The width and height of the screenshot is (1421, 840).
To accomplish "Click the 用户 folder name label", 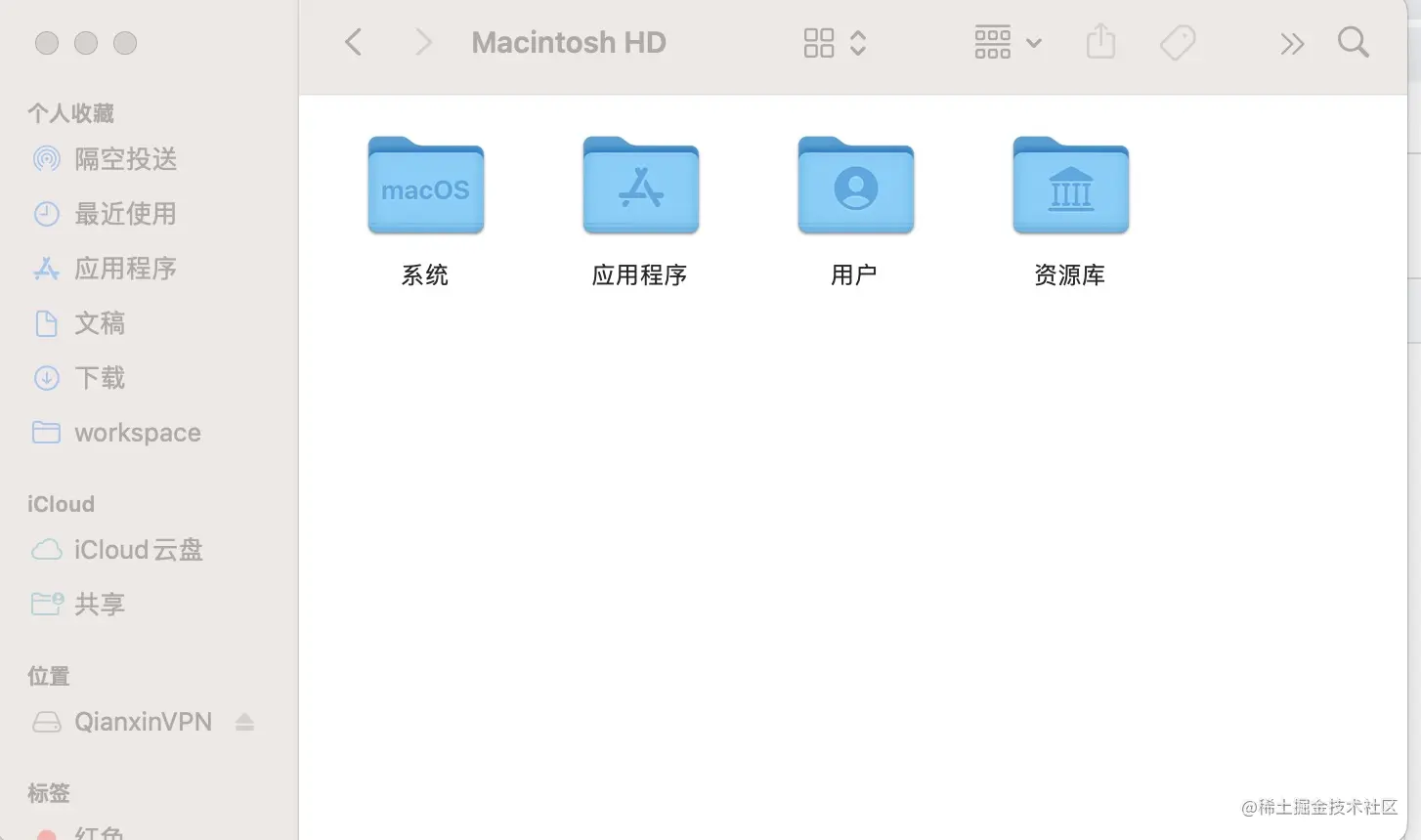I will coord(854,275).
